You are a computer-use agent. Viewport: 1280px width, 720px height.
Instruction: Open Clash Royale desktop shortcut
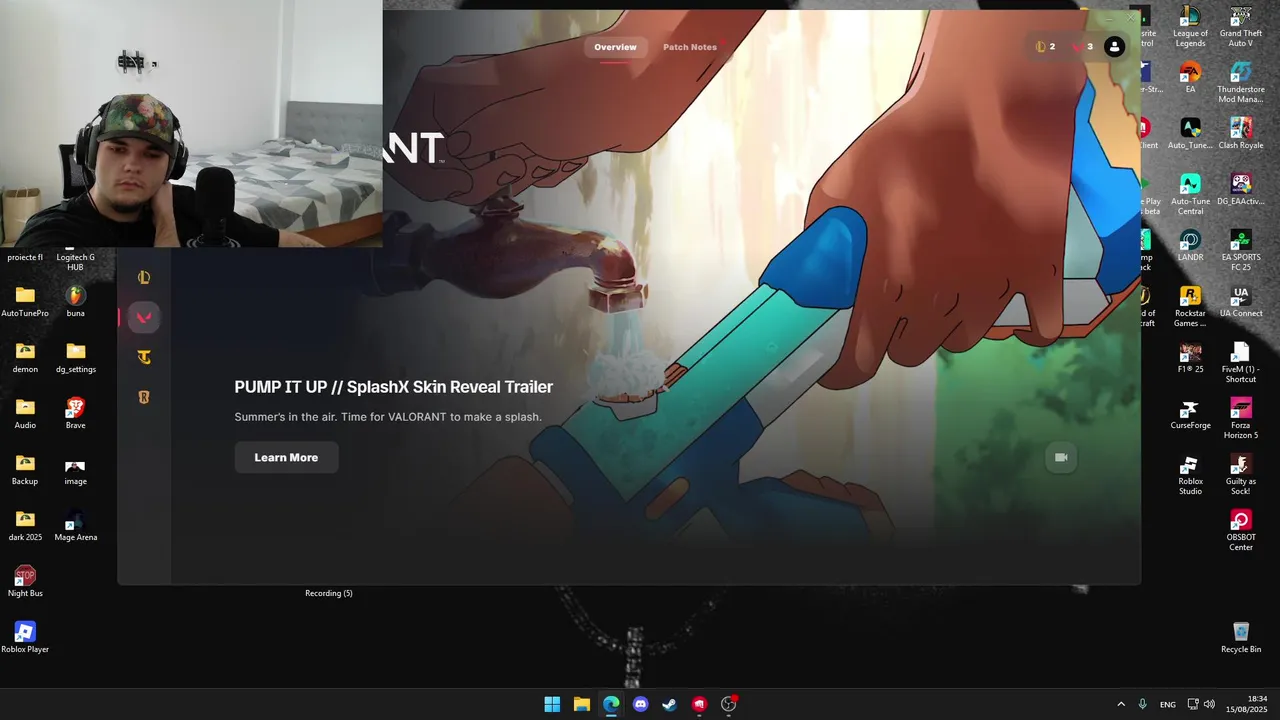1241,133
